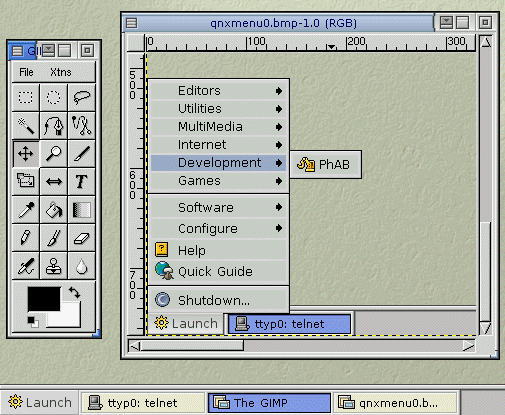Click the horizontal scrollbar right arrow
Screen dimensions: 505x415
point(468,346)
